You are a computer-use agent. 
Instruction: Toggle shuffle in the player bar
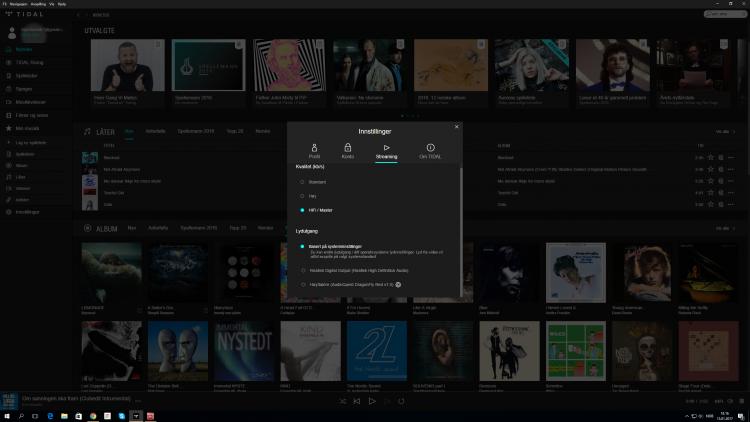click(342, 401)
